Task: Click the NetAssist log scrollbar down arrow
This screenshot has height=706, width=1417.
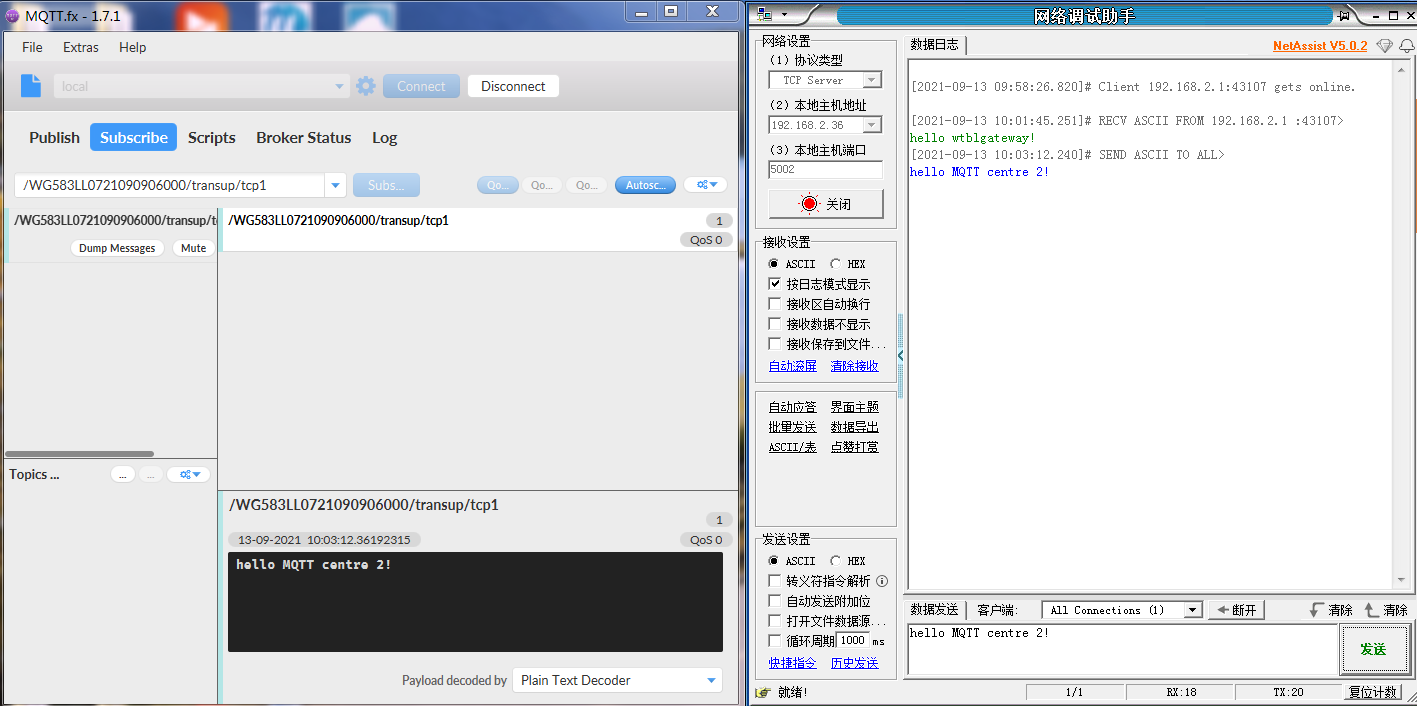Action: point(1400,581)
